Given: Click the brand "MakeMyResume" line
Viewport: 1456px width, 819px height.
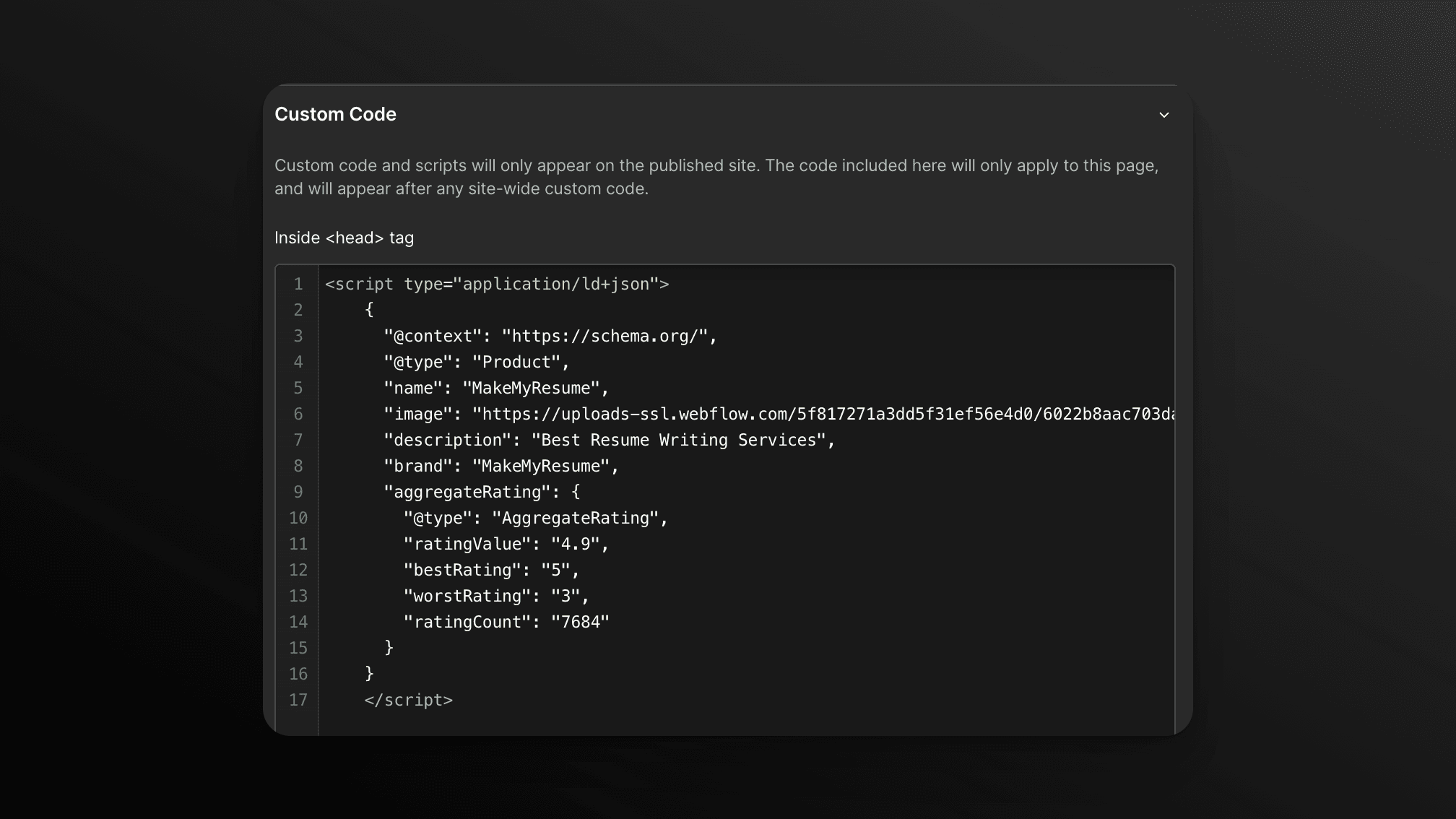Looking at the screenshot, I should point(541,465).
